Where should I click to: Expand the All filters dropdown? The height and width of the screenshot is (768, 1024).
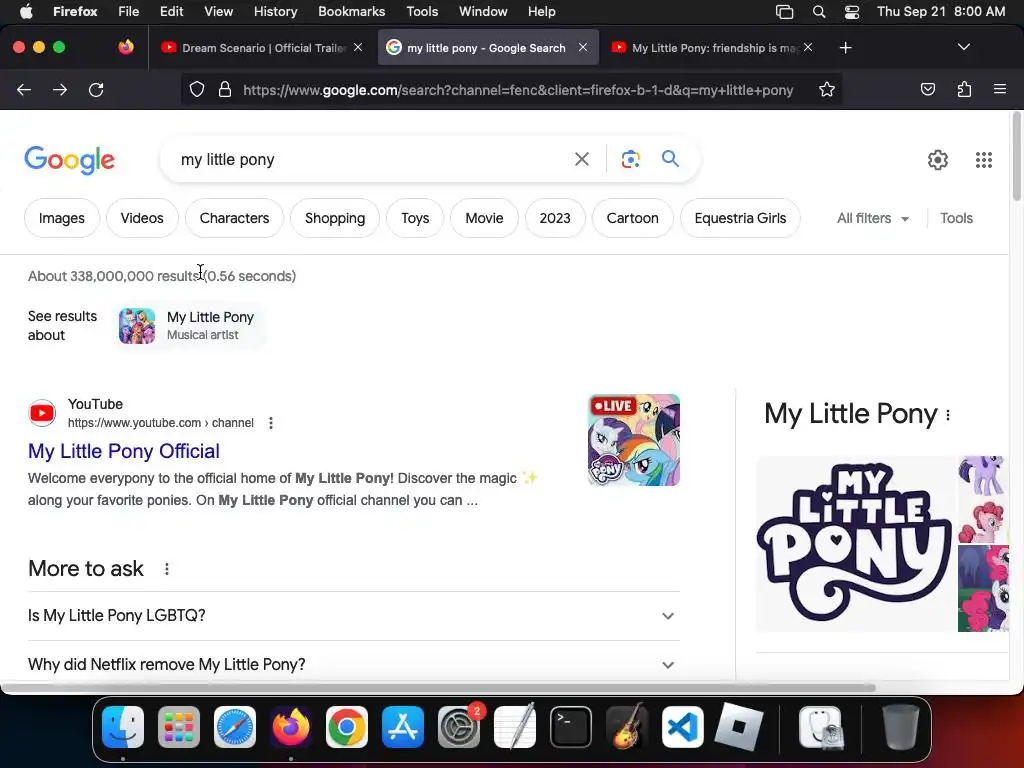(873, 218)
